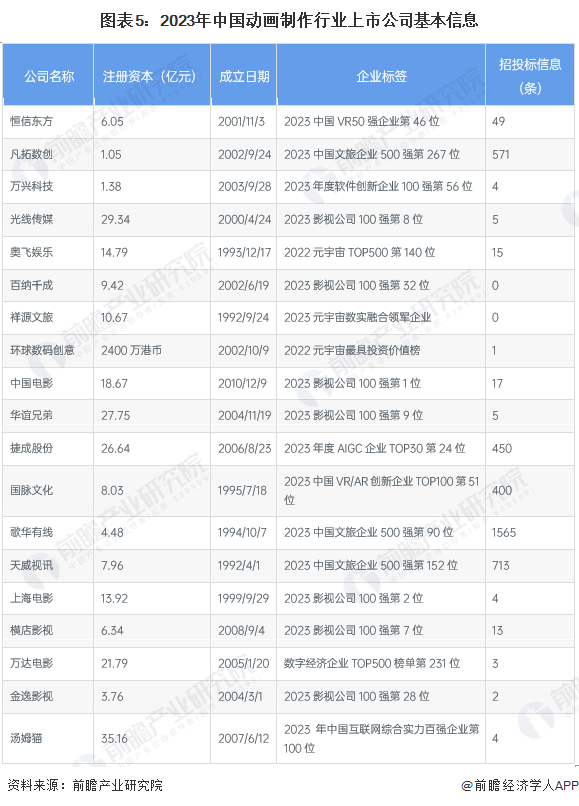
Task: Click founding date '2002/9/24'
Action: 244,154
